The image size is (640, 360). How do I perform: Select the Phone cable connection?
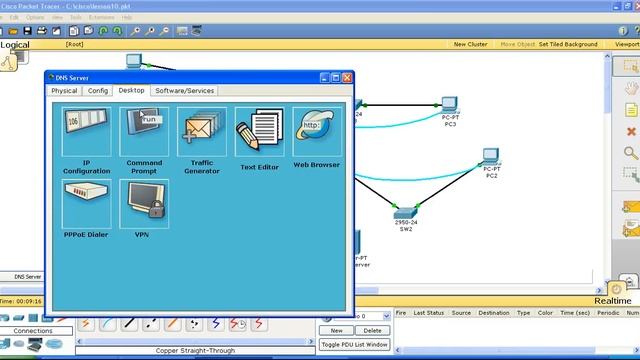194,324
